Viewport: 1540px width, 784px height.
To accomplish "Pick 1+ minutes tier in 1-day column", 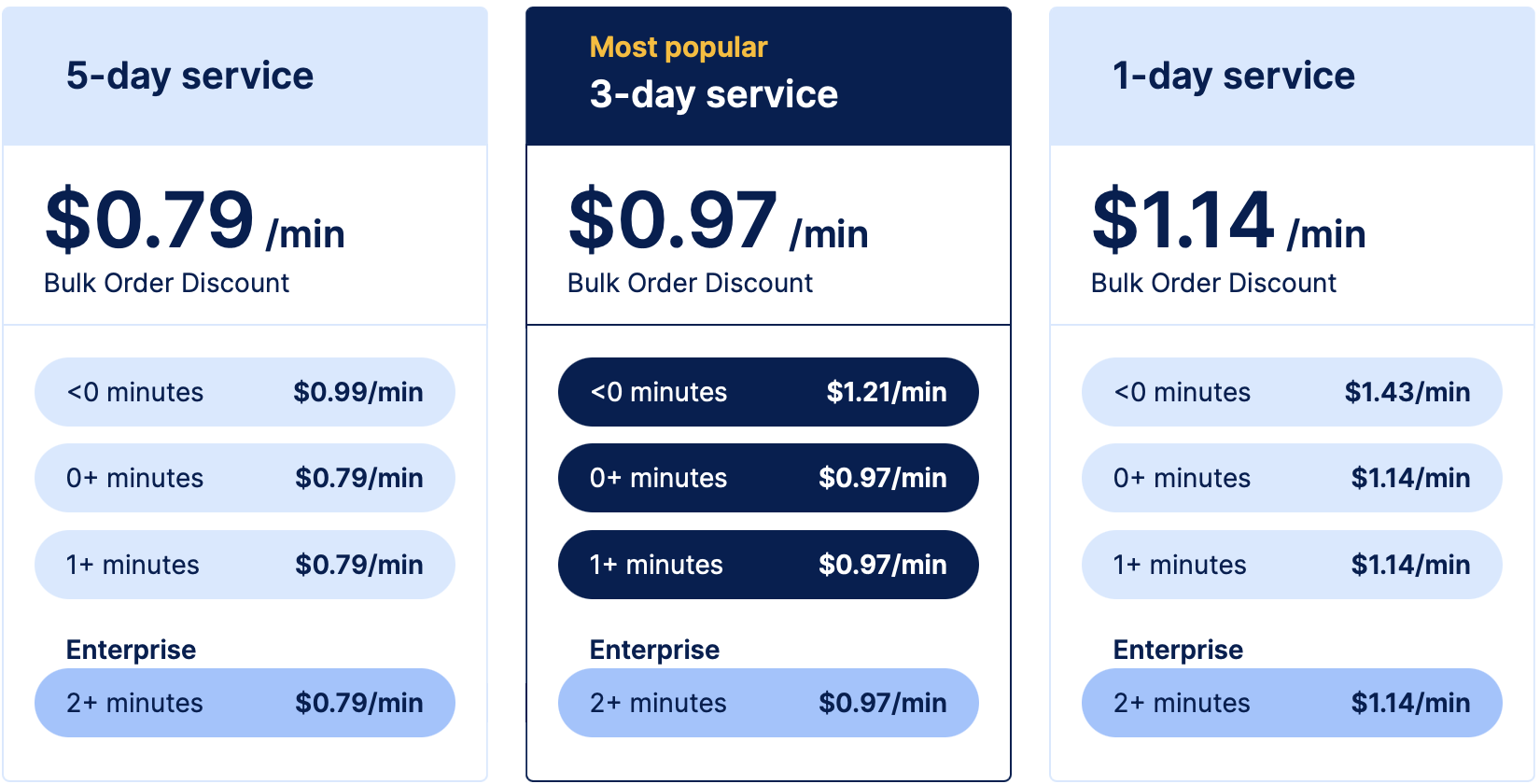I will click(x=1292, y=565).
